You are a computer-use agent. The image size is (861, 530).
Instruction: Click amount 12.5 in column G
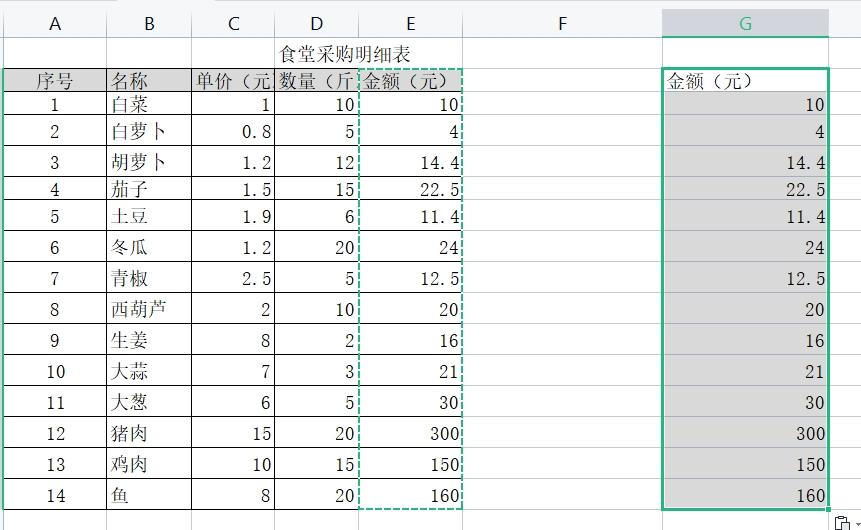pos(746,277)
